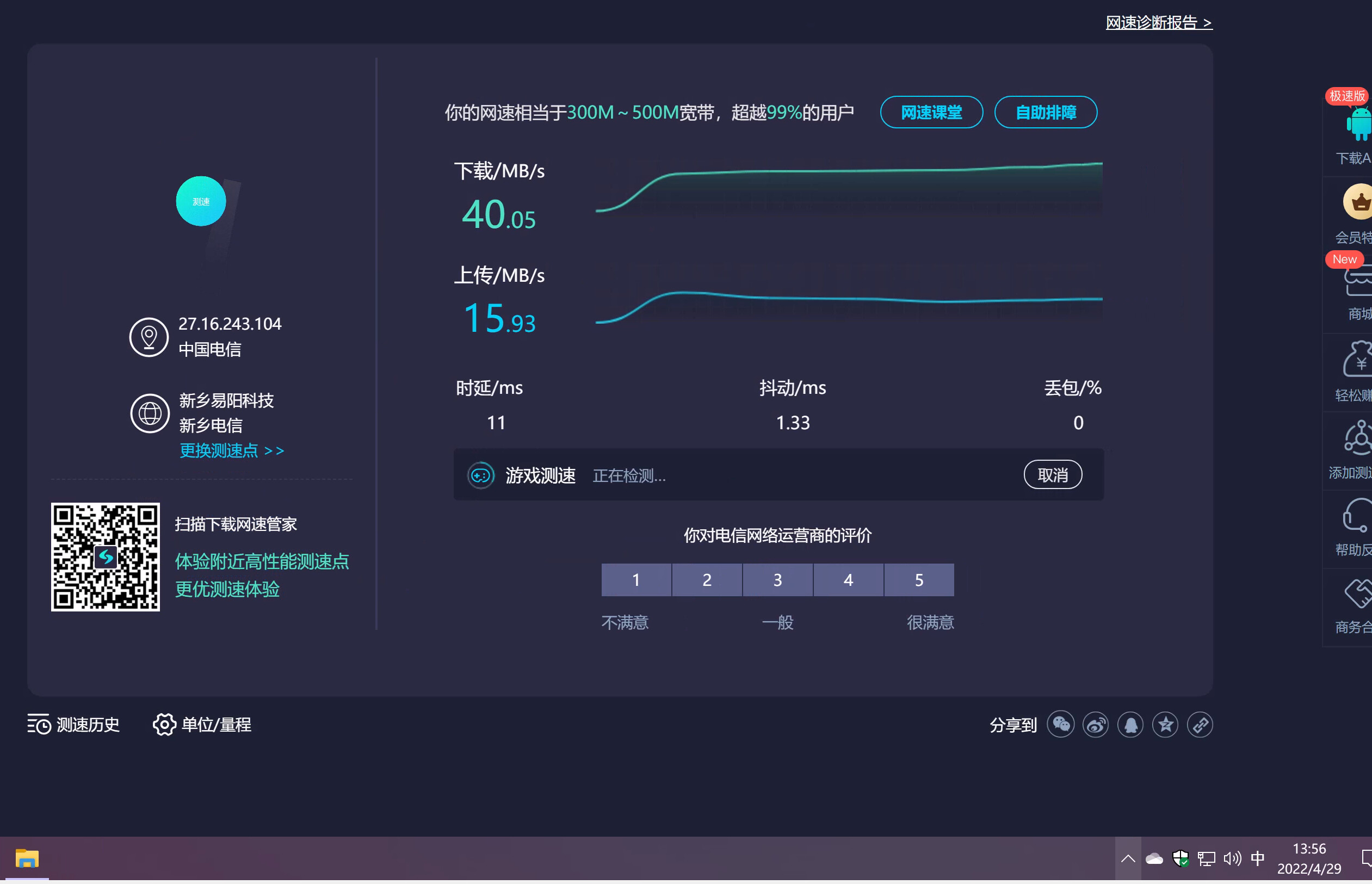The image size is (1372, 884).
Task: Open the Android download icon in sidebar
Action: (1359, 123)
